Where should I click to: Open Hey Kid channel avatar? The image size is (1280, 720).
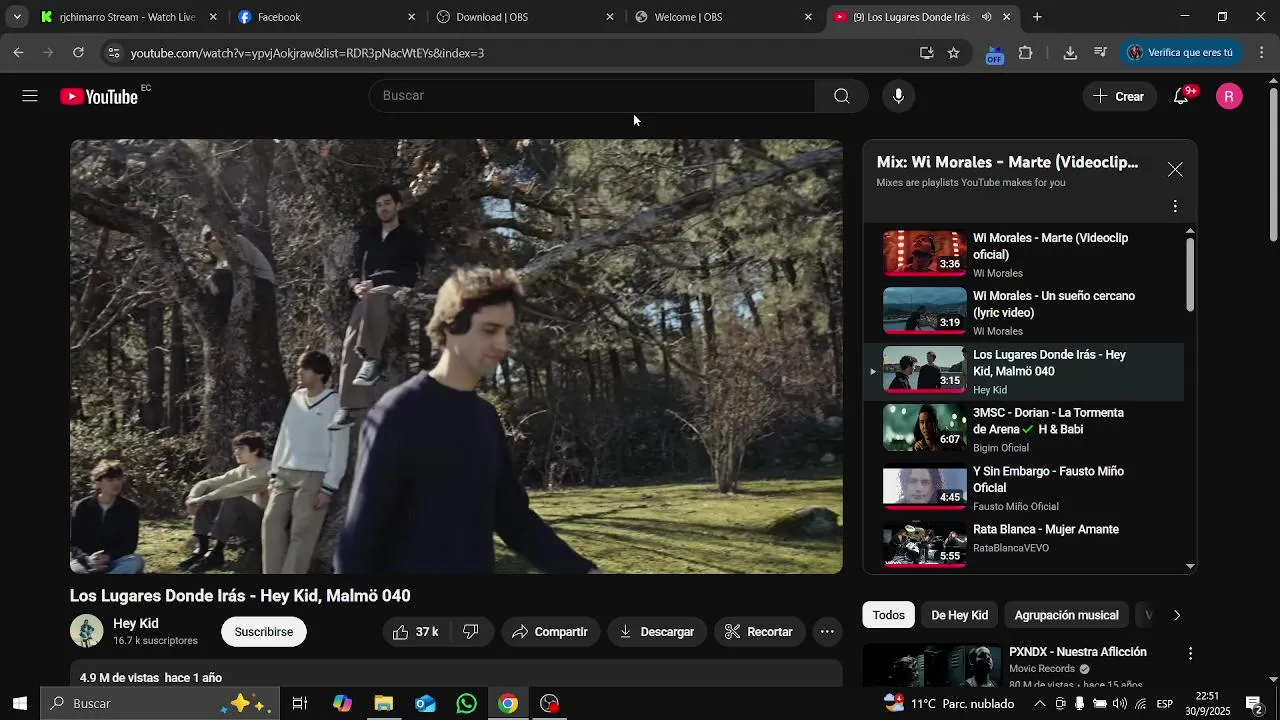coord(86,631)
